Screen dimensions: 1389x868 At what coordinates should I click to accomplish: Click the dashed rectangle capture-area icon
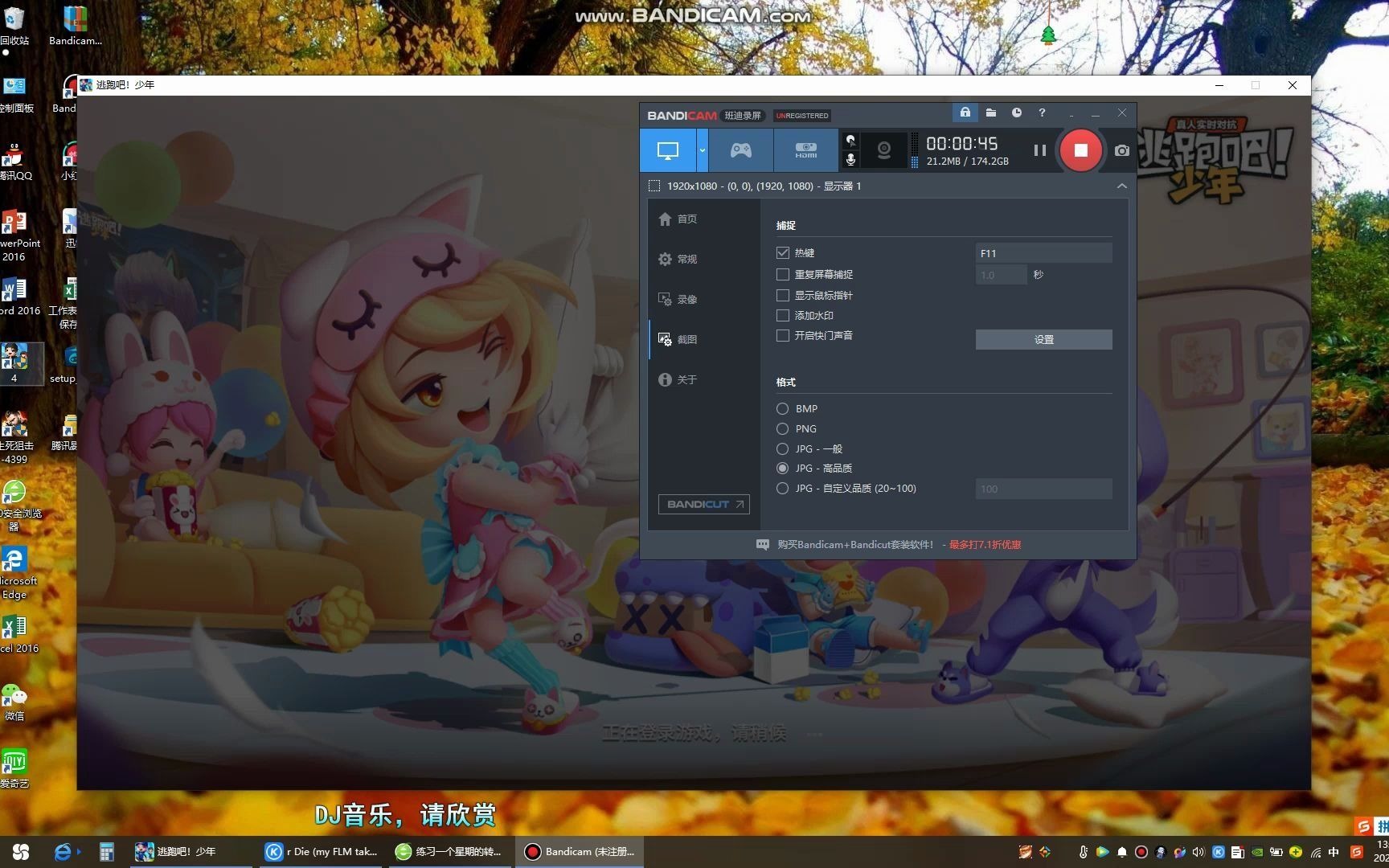pyautogui.click(x=654, y=186)
